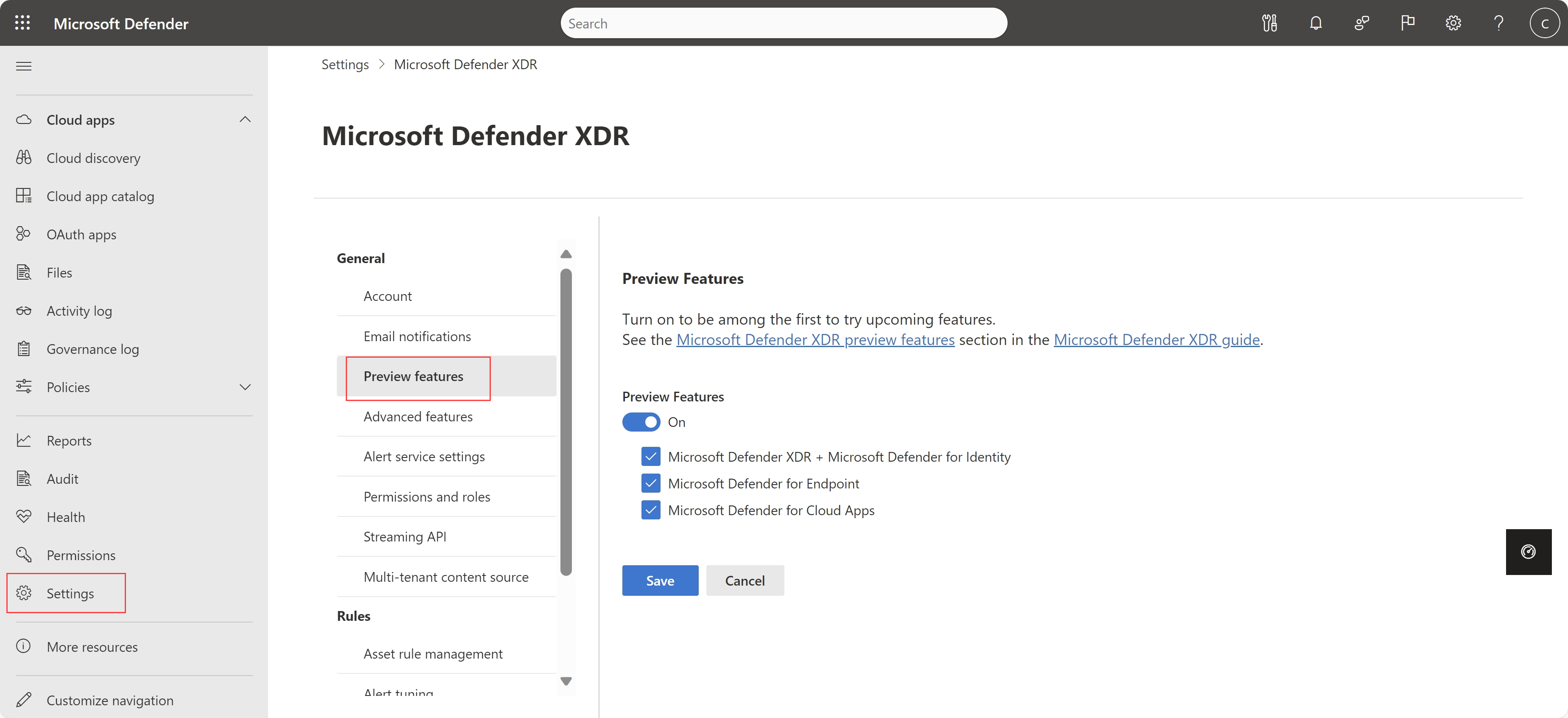Uncheck Microsoft Defender for Endpoint
1568x718 pixels.
click(x=651, y=483)
